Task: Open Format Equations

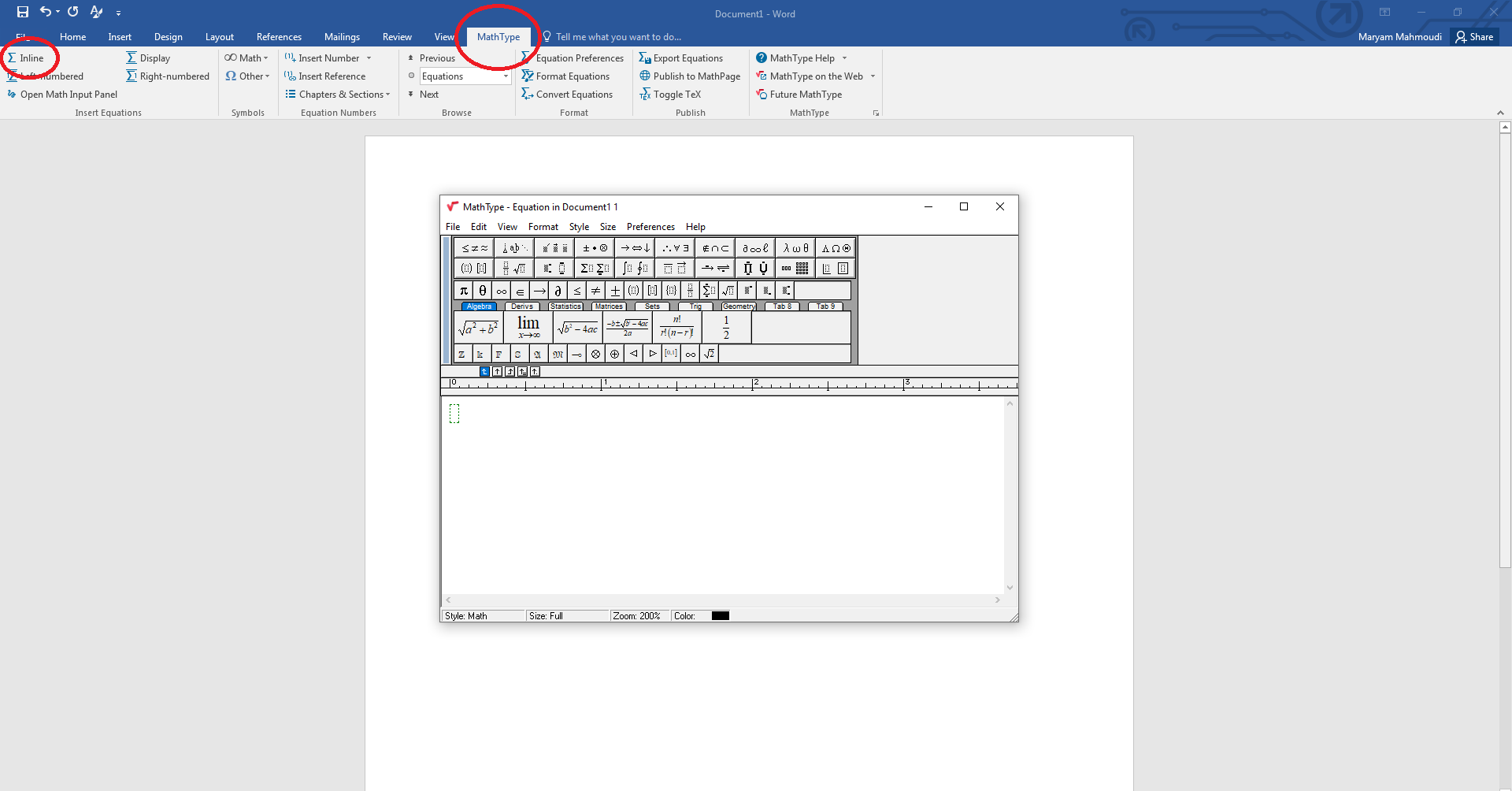Action: [565, 76]
